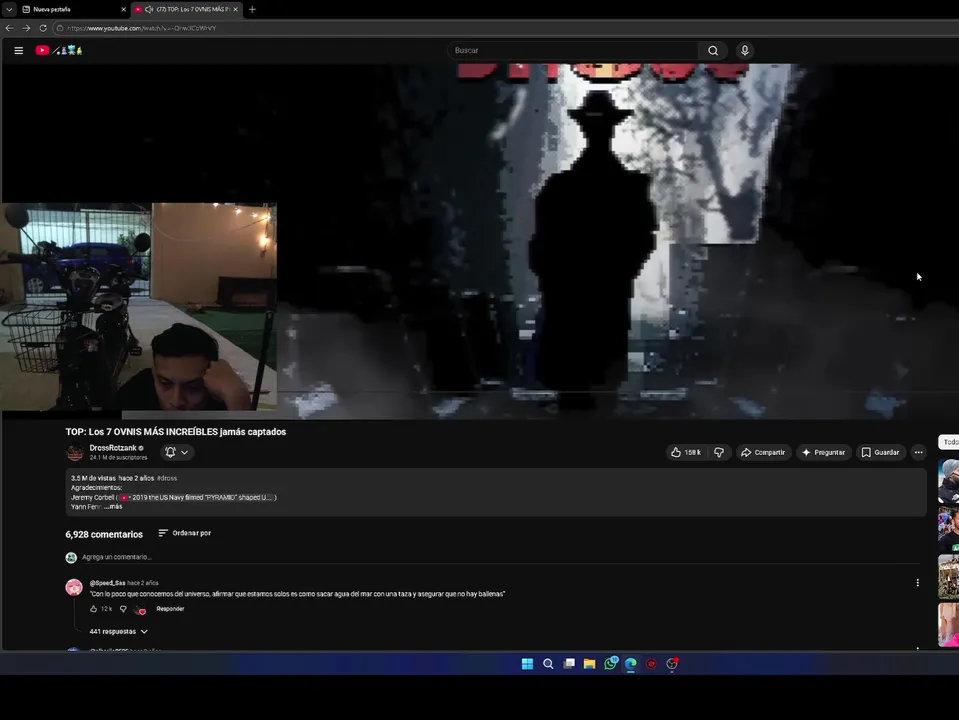Click Responder on @Speed_Sas comment
Image resolution: width=959 pixels, height=720 pixels.
[x=170, y=609]
